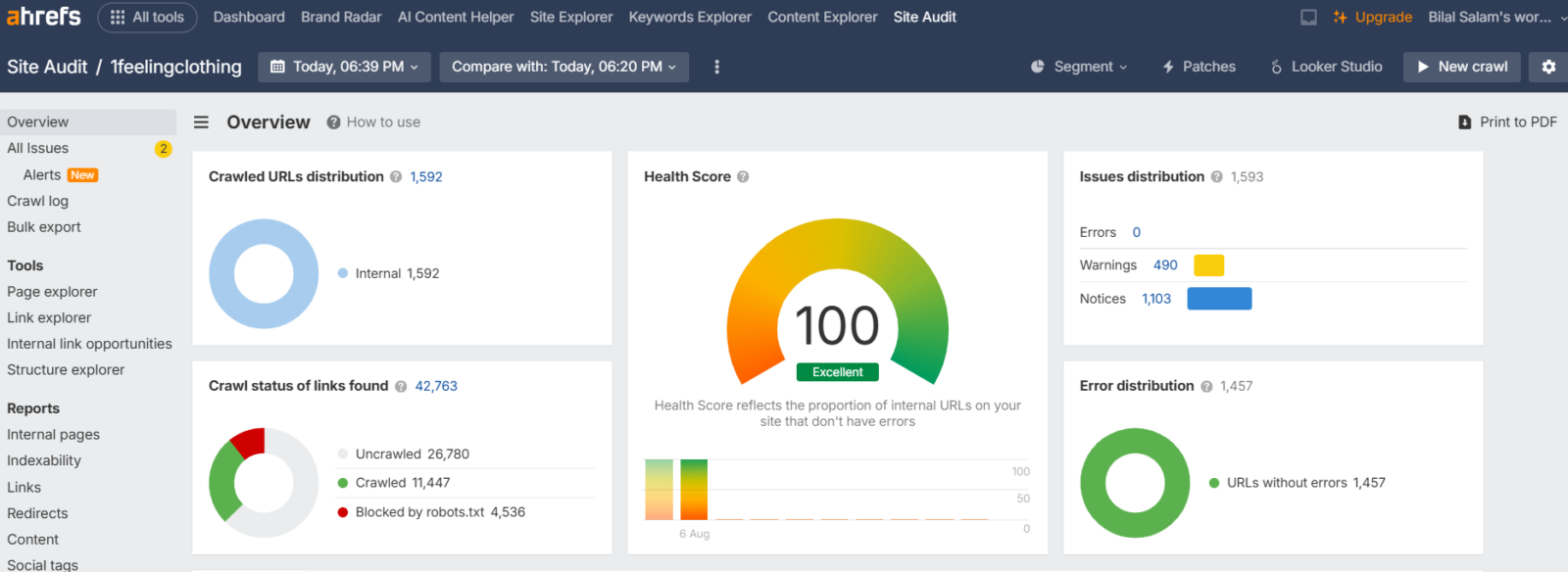Click Health Score help icon
Image resolution: width=1568 pixels, height=572 pixels.
(743, 177)
